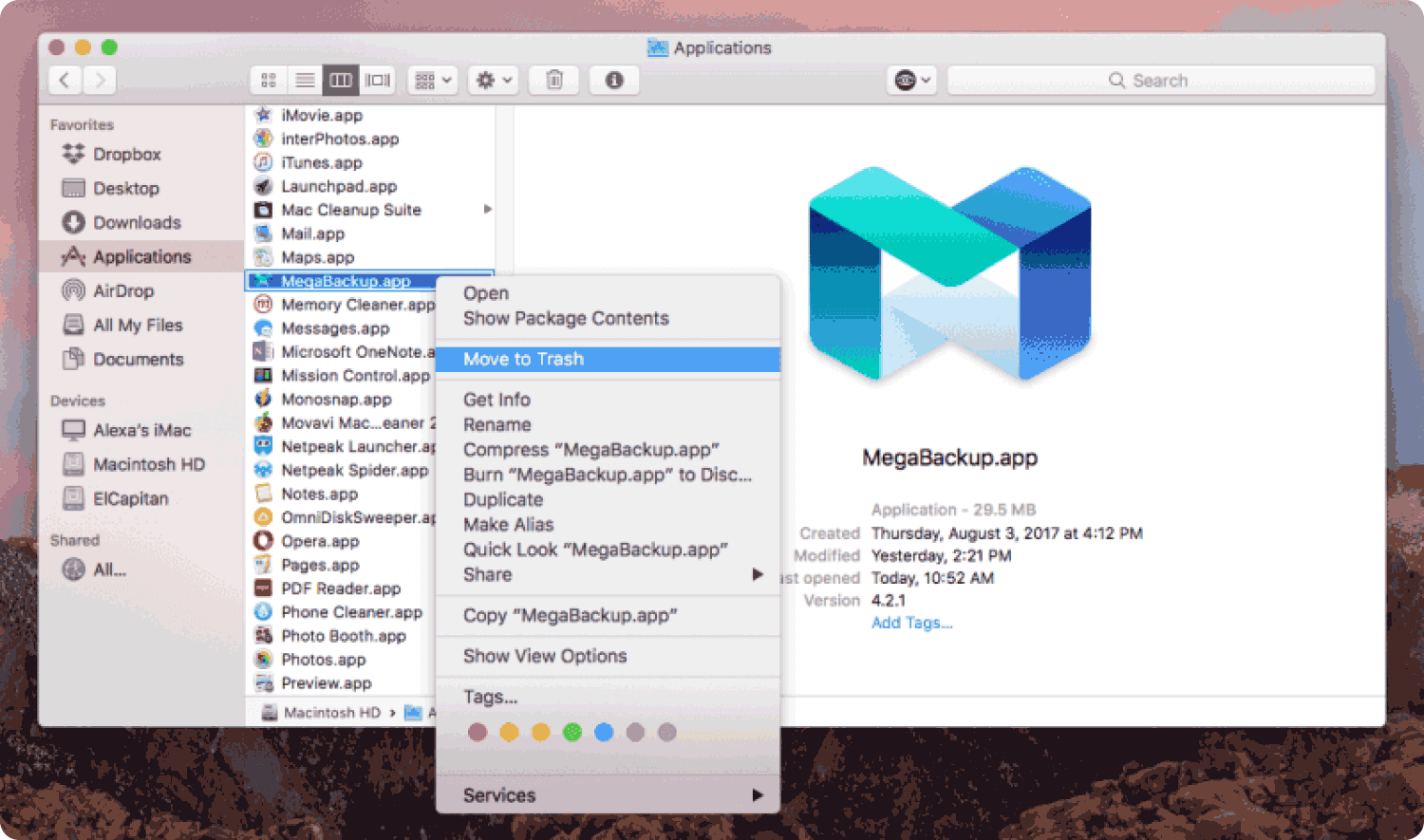Select iMovie.app in the list
This screenshot has height=840, width=1424.
(321, 115)
